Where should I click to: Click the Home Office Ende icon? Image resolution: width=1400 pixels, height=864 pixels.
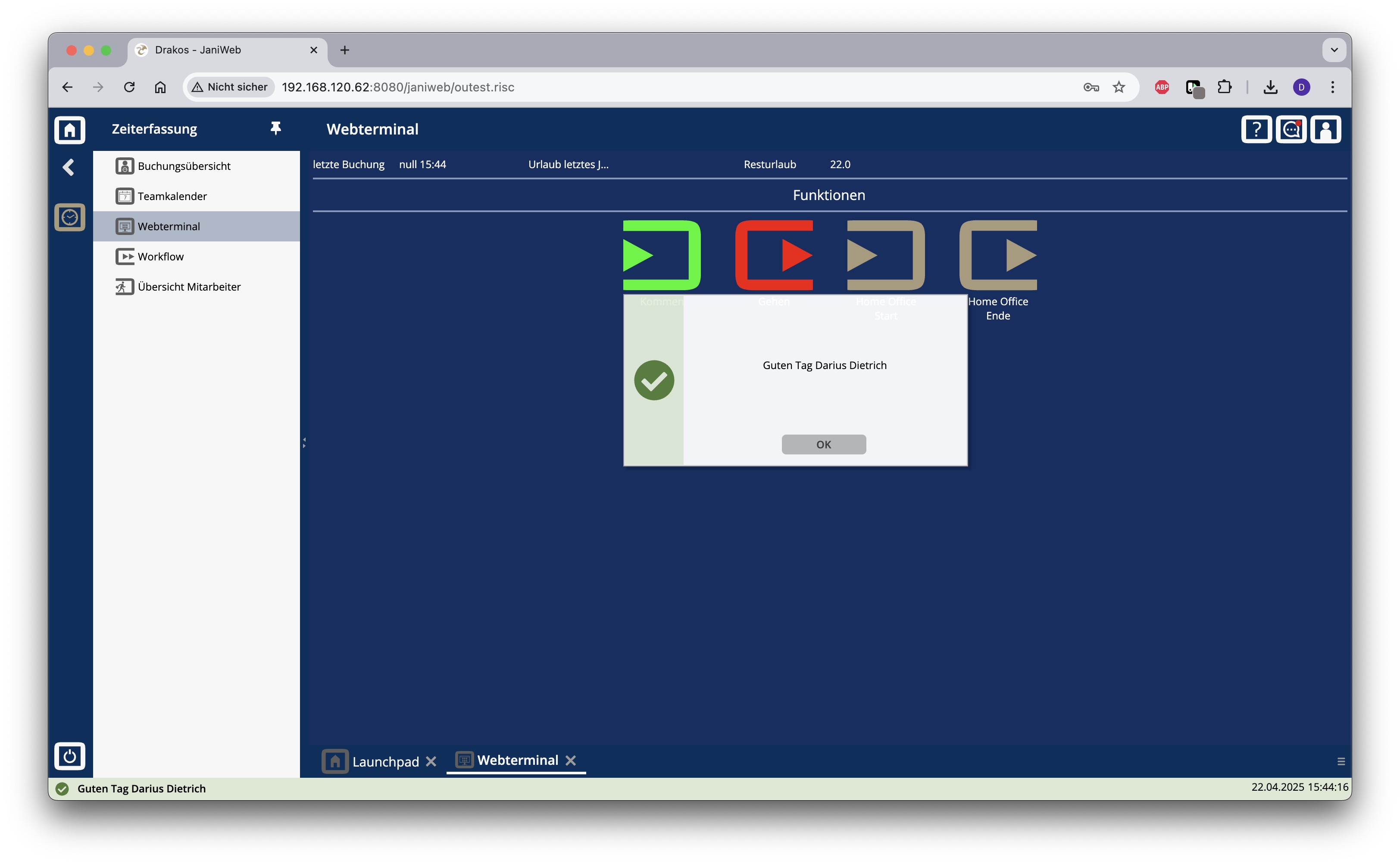coord(998,255)
